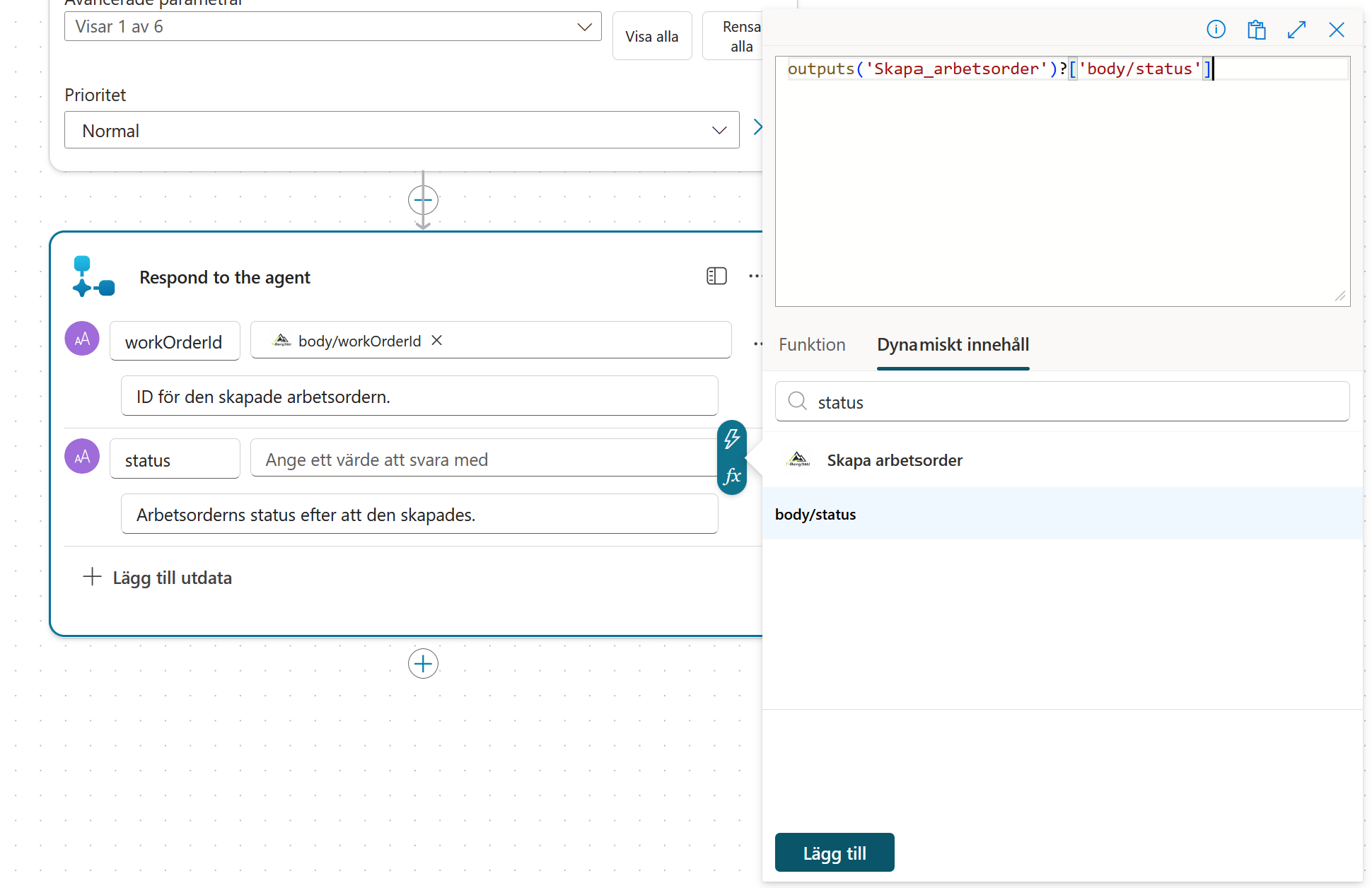Click the status name field
The image size is (1372, 888).
pyautogui.click(x=175, y=459)
